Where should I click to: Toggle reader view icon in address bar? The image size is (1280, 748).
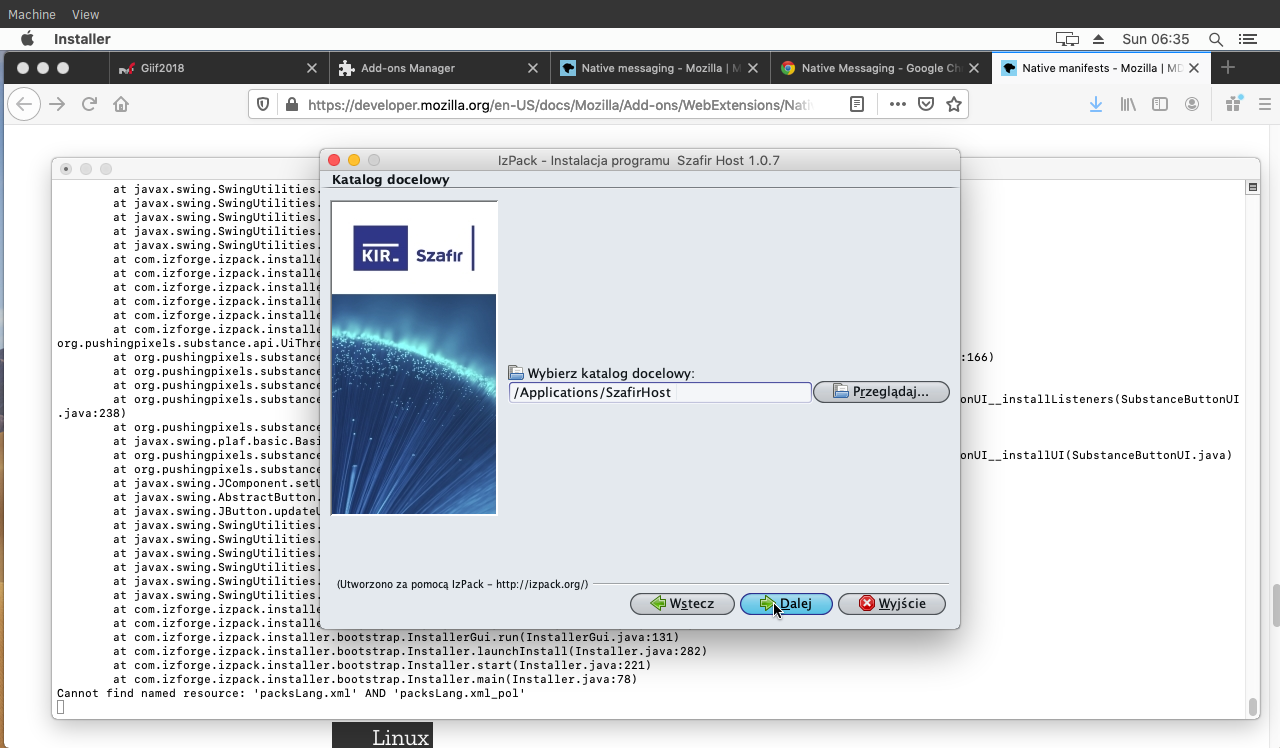(857, 104)
